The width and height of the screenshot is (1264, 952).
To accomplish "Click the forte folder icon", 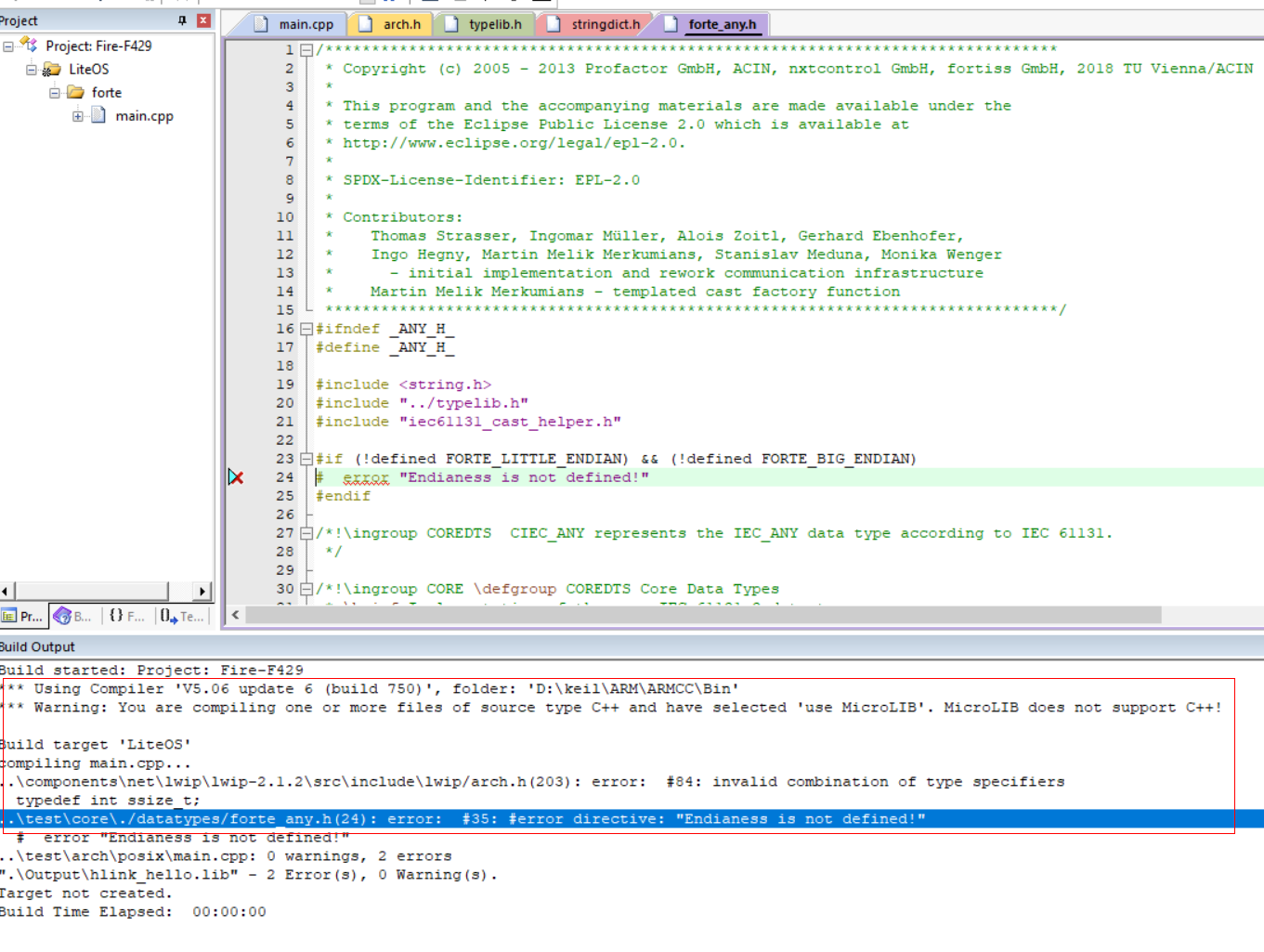I will point(75,92).
